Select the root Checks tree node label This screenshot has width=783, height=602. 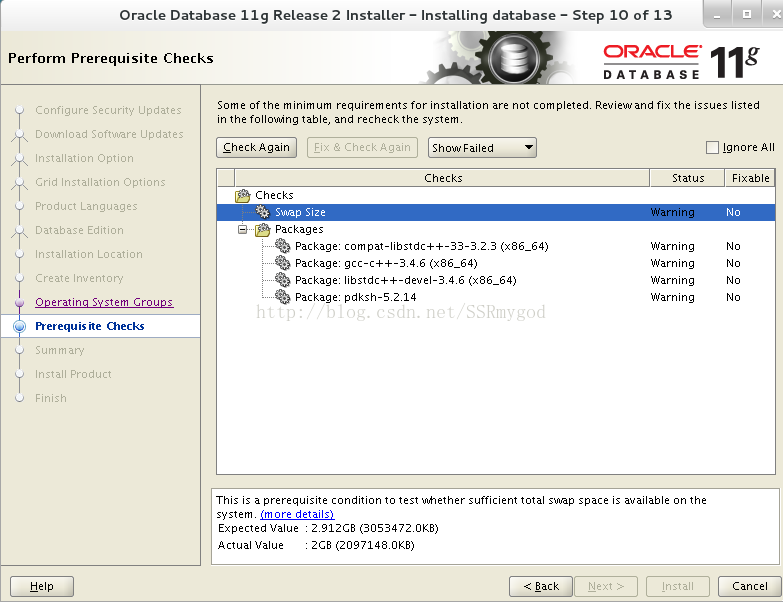pos(274,195)
